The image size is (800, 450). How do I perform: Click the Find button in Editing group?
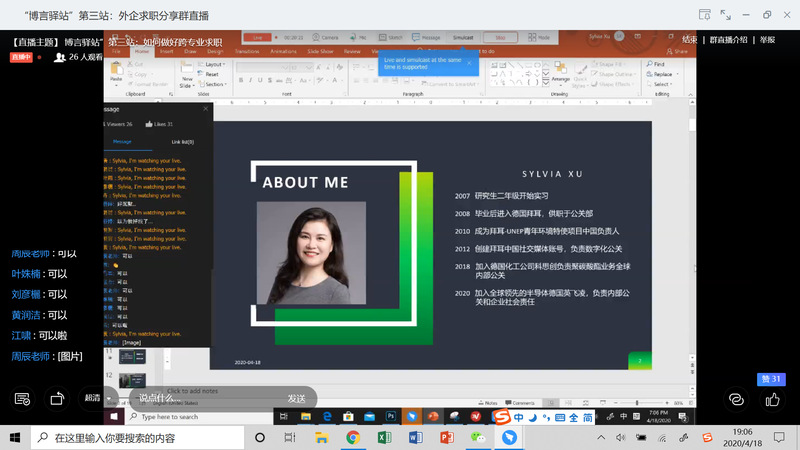click(x=656, y=64)
